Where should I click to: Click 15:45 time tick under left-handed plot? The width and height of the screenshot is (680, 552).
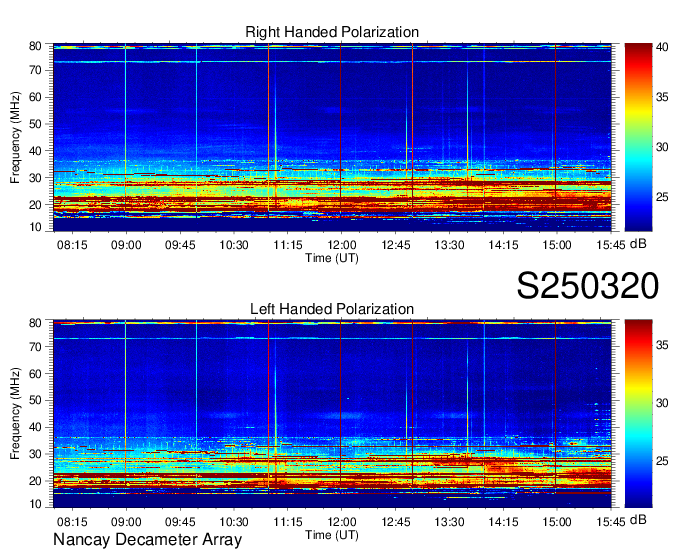pyautogui.click(x=611, y=522)
